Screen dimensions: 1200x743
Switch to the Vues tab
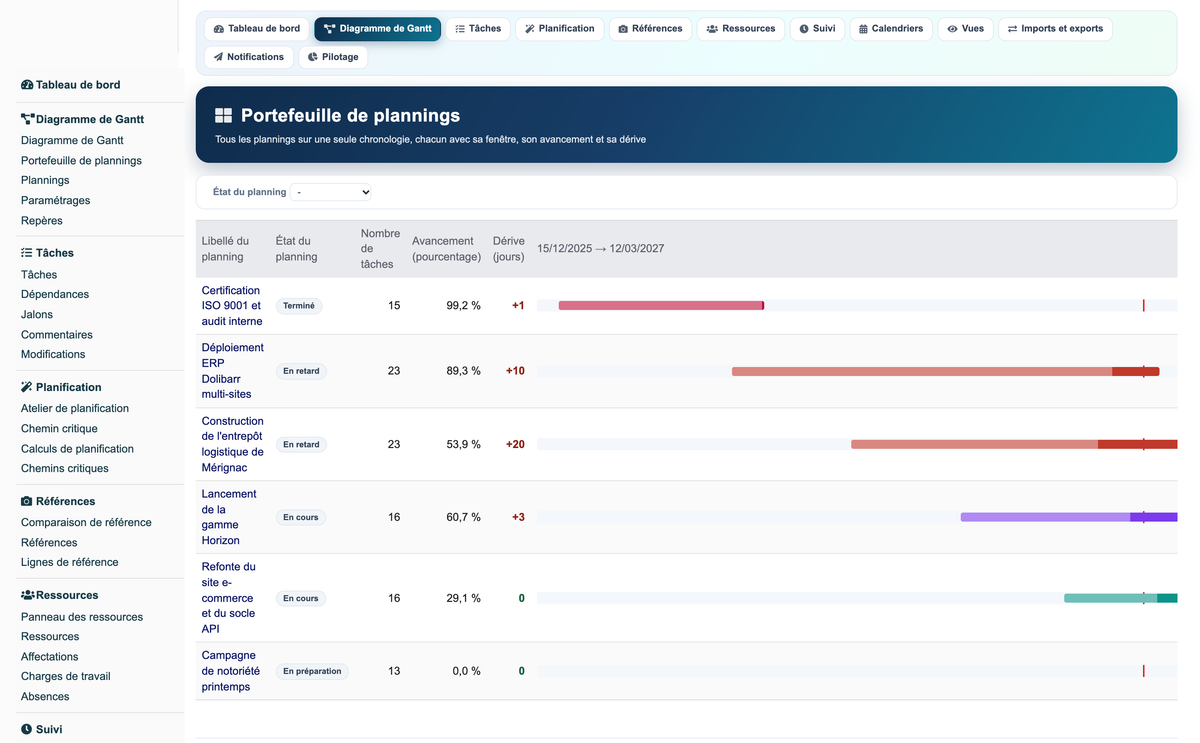coord(965,29)
